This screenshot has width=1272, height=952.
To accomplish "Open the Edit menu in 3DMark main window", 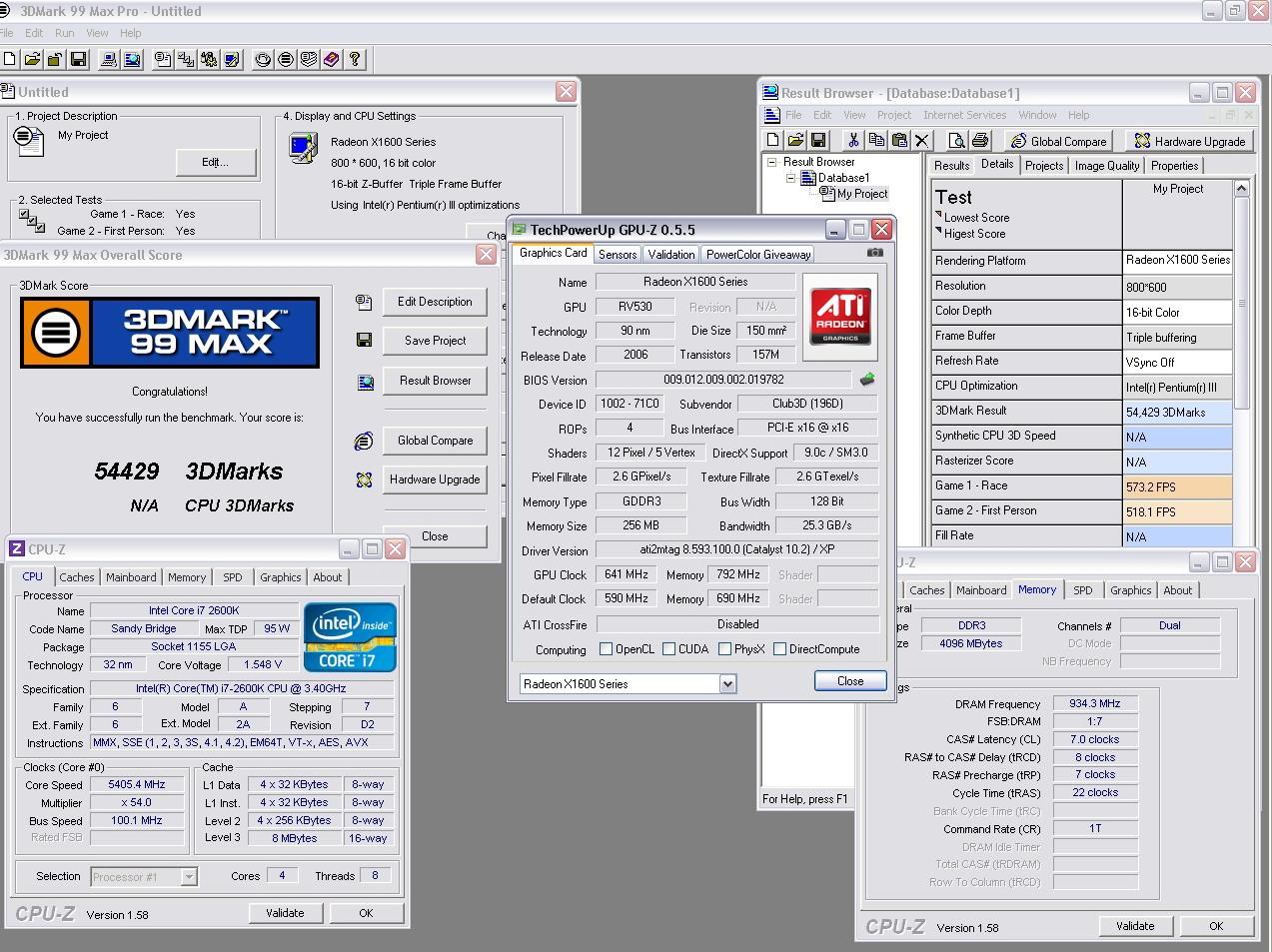I will tap(33, 33).
